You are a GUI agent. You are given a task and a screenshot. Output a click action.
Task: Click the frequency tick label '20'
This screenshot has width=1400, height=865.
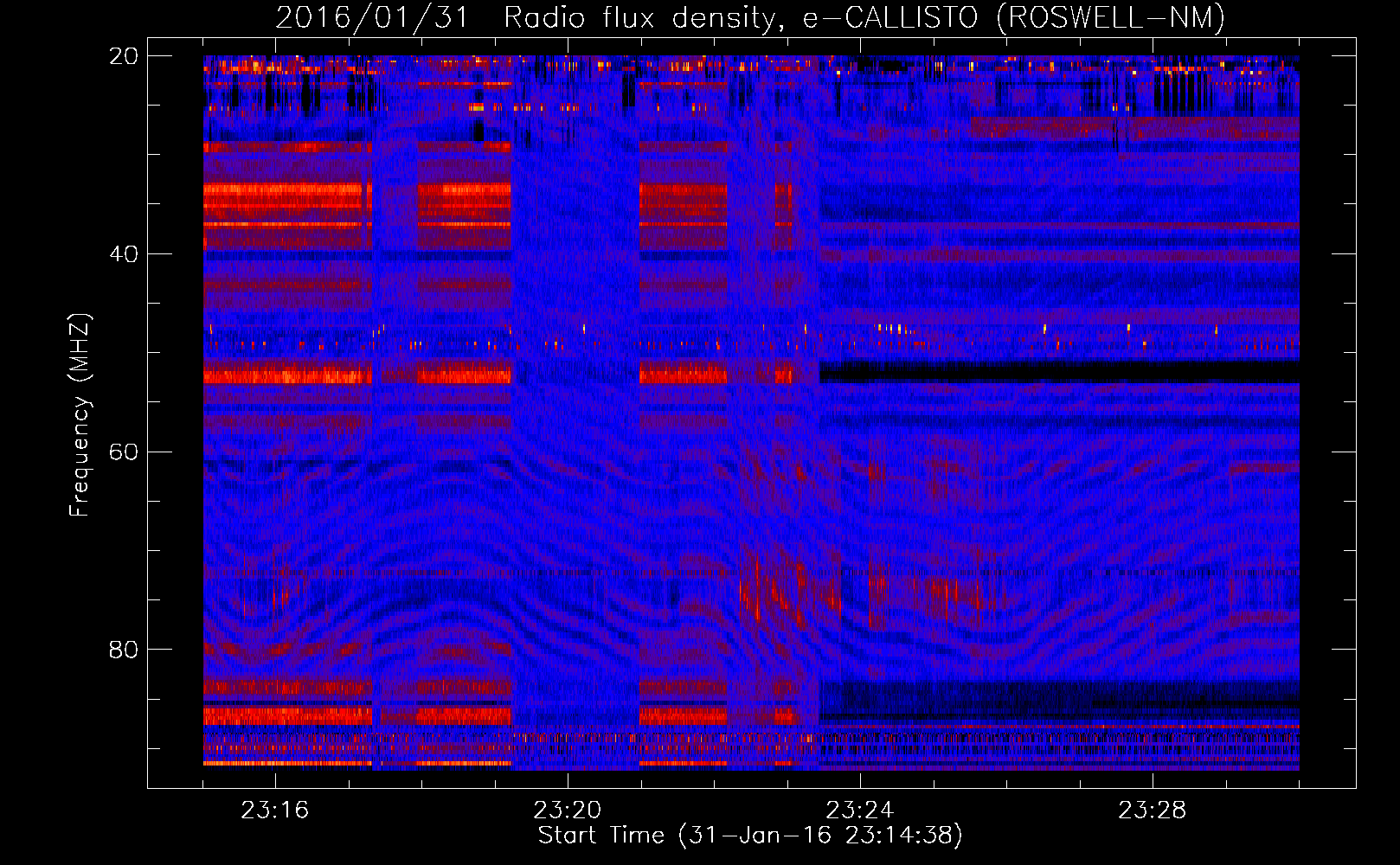tap(123, 56)
